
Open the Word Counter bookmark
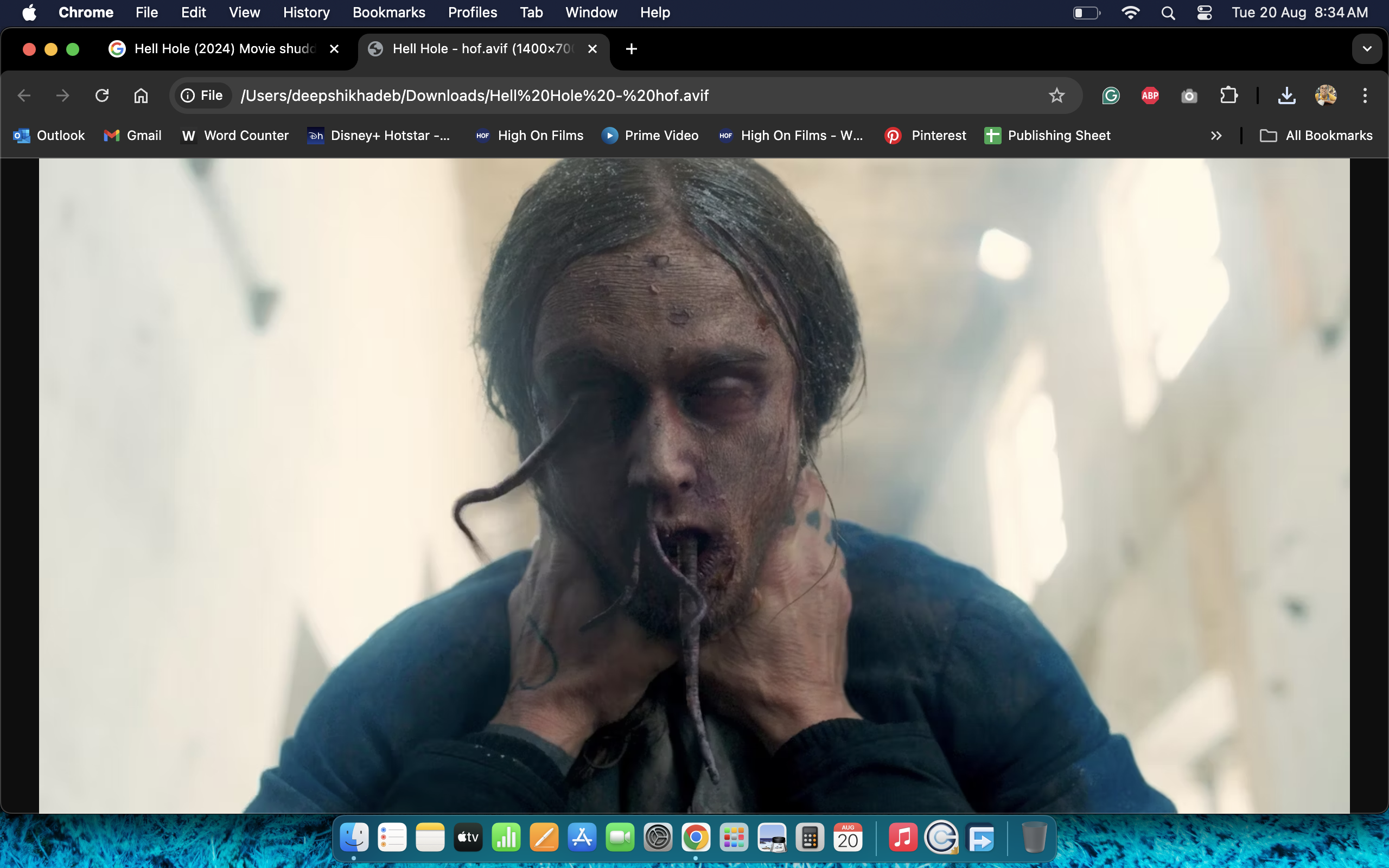click(x=235, y=136)
